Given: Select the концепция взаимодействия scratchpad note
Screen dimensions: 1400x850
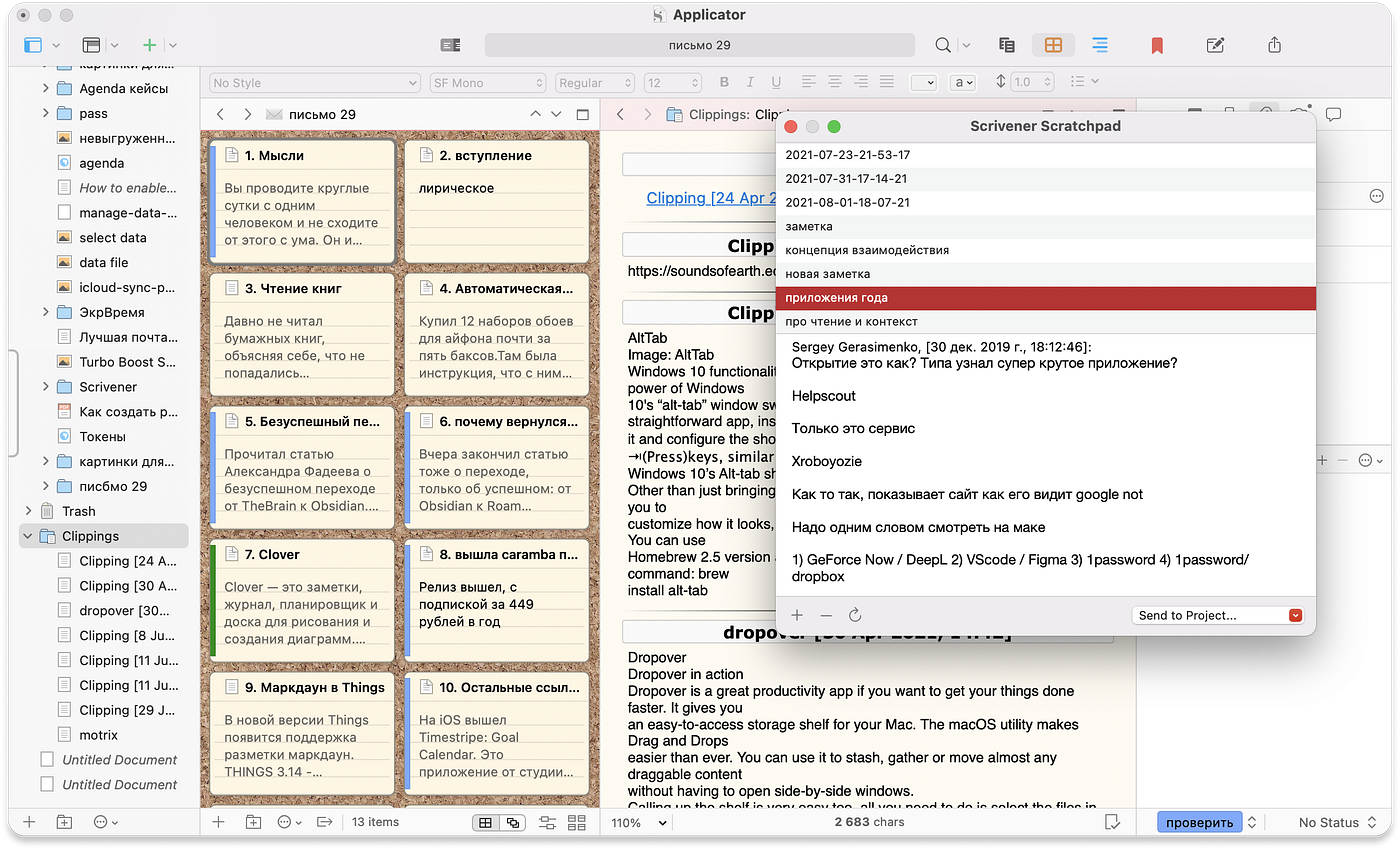Looking at the screenshot, I should point(1045,250).
